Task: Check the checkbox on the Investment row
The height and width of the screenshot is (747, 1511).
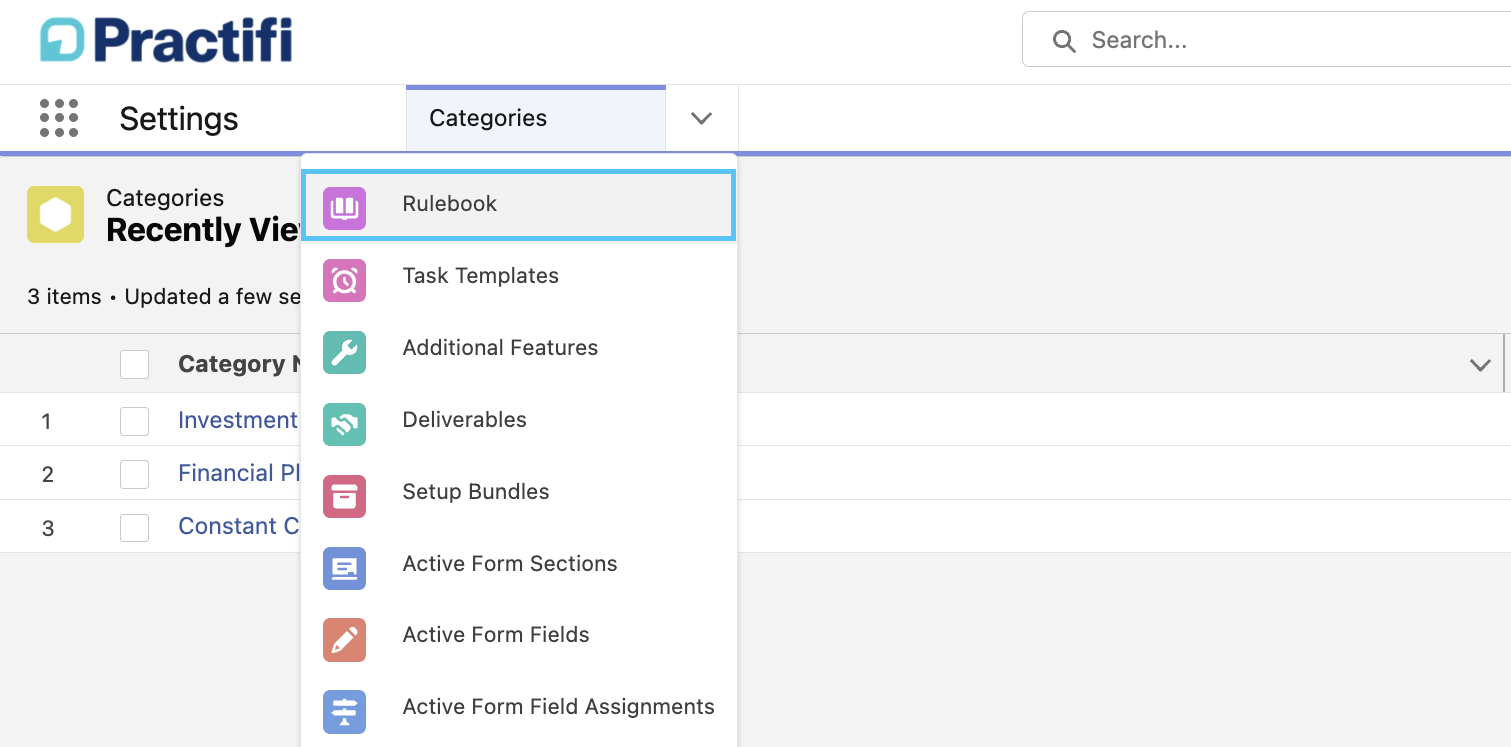Action: [x=134, y=420]
